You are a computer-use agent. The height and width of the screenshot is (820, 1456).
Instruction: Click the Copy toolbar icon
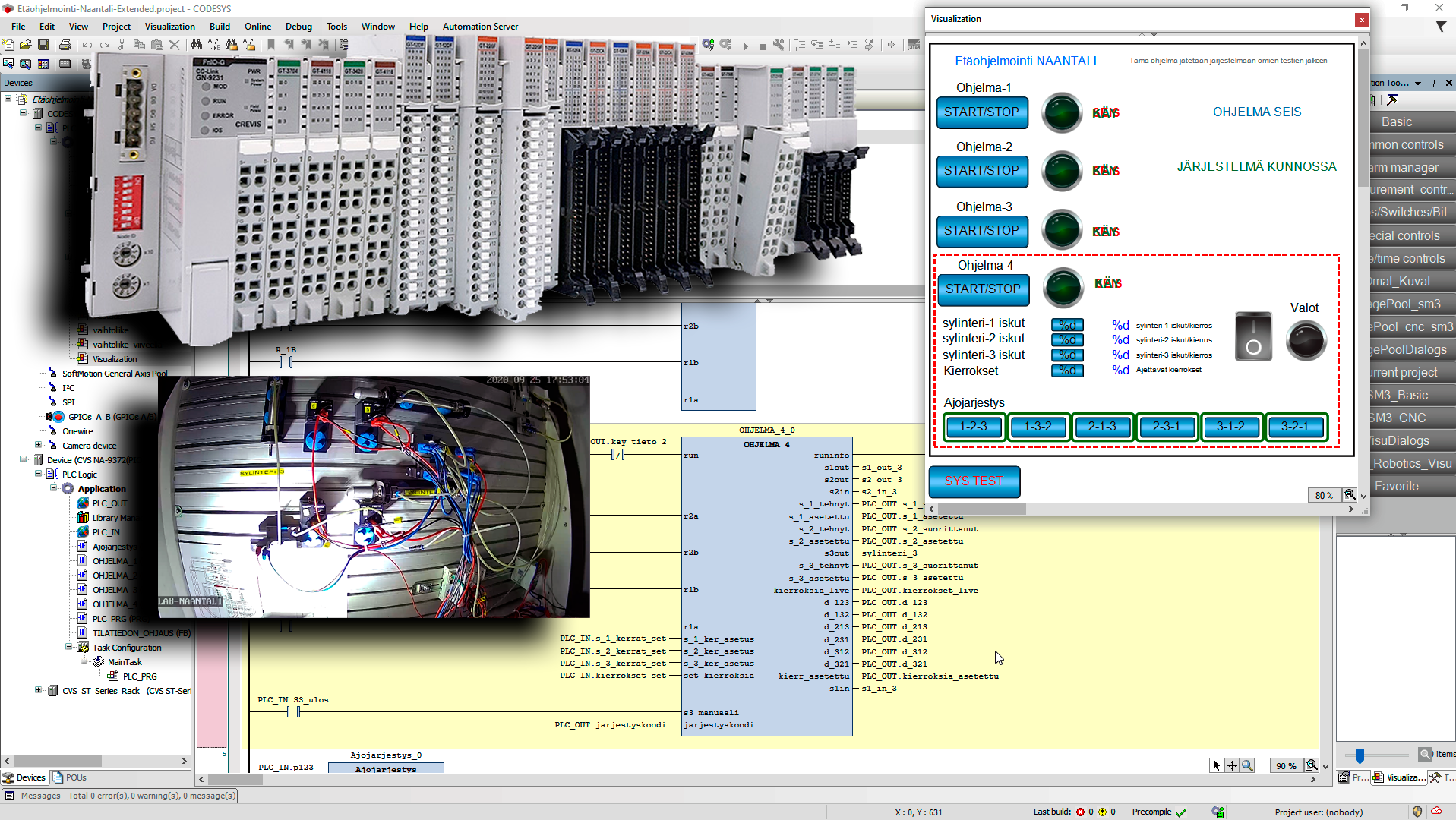pos(139,46)
